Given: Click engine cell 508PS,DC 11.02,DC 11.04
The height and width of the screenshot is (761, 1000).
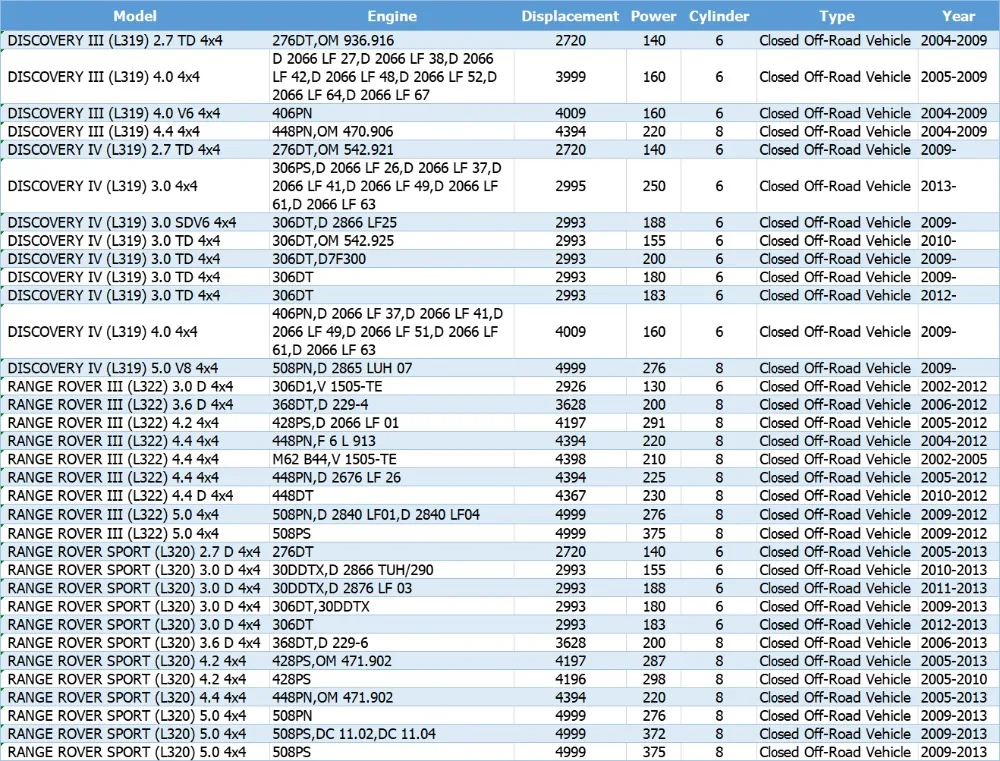Looking at the screenshot, I should (392, 734).
